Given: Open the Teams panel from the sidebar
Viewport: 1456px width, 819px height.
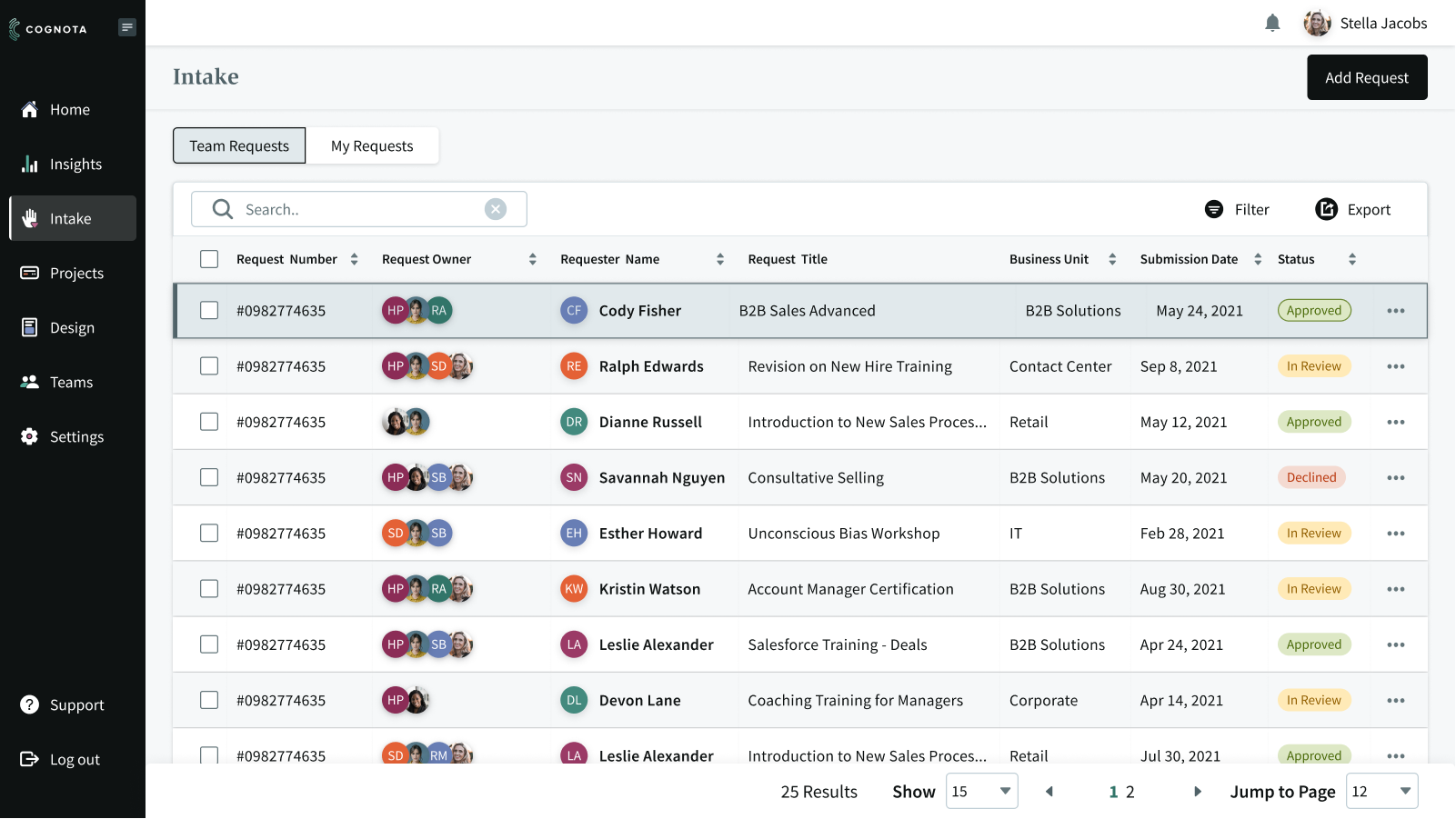Looking at the screenshot, I should [30, 382].
